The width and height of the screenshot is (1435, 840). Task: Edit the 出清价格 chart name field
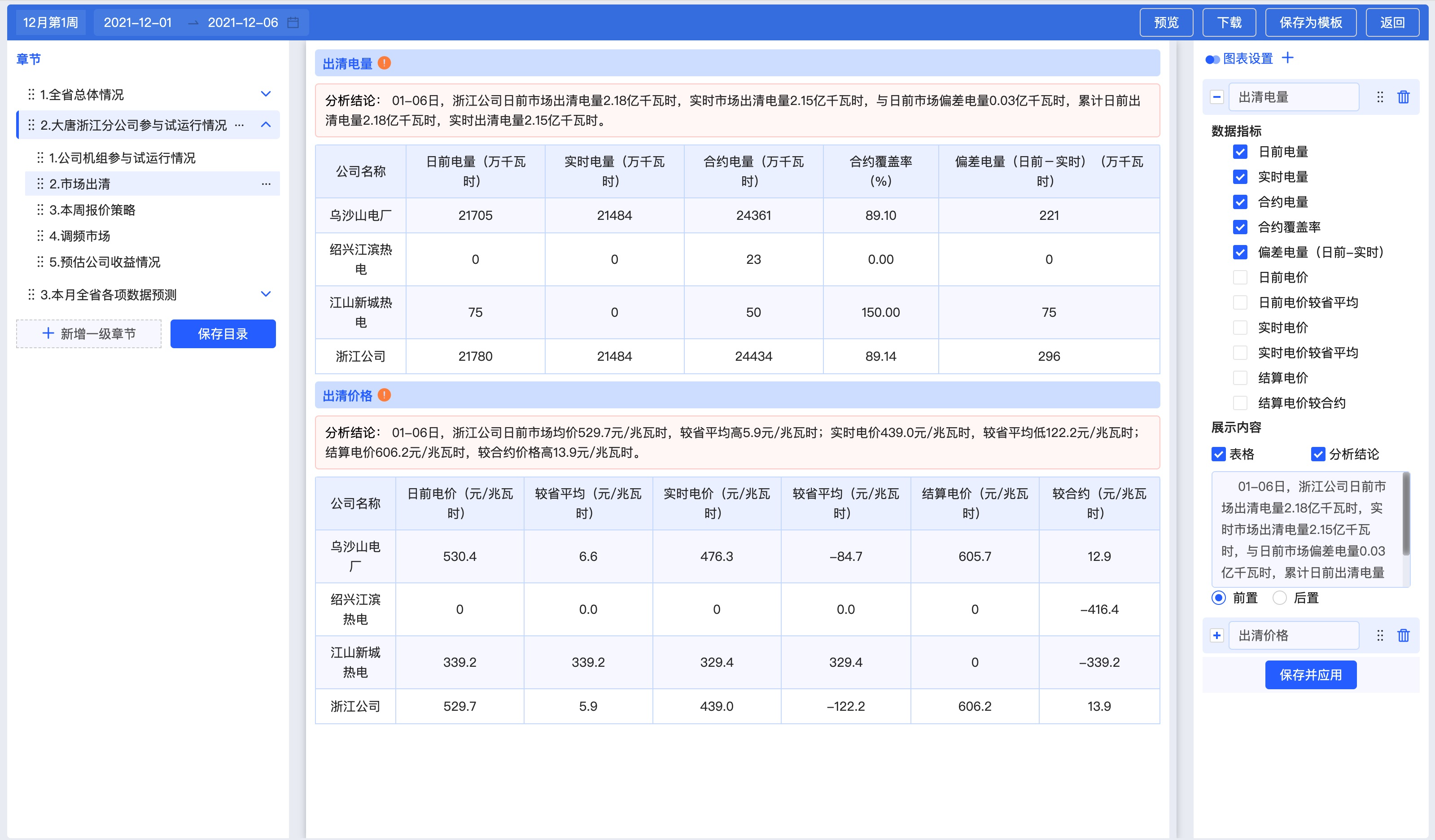pos(1294,635)
